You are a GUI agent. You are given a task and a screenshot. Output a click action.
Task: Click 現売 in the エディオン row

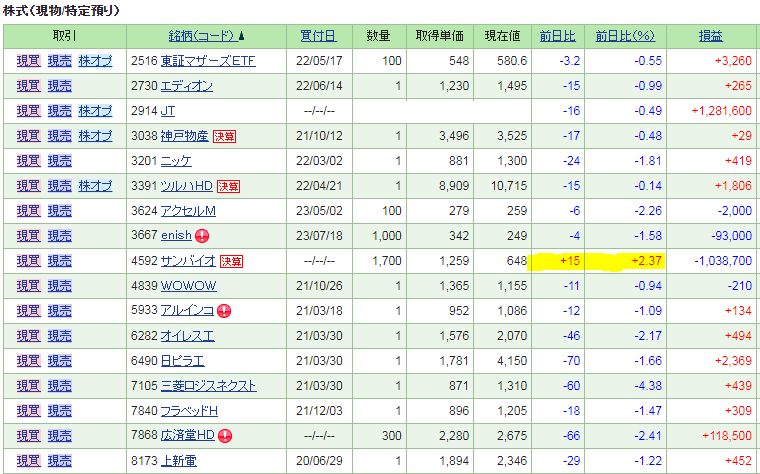(x=60, y=86)
